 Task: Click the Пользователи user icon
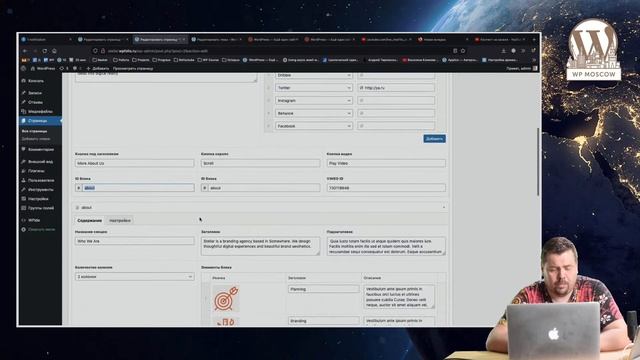24,180
